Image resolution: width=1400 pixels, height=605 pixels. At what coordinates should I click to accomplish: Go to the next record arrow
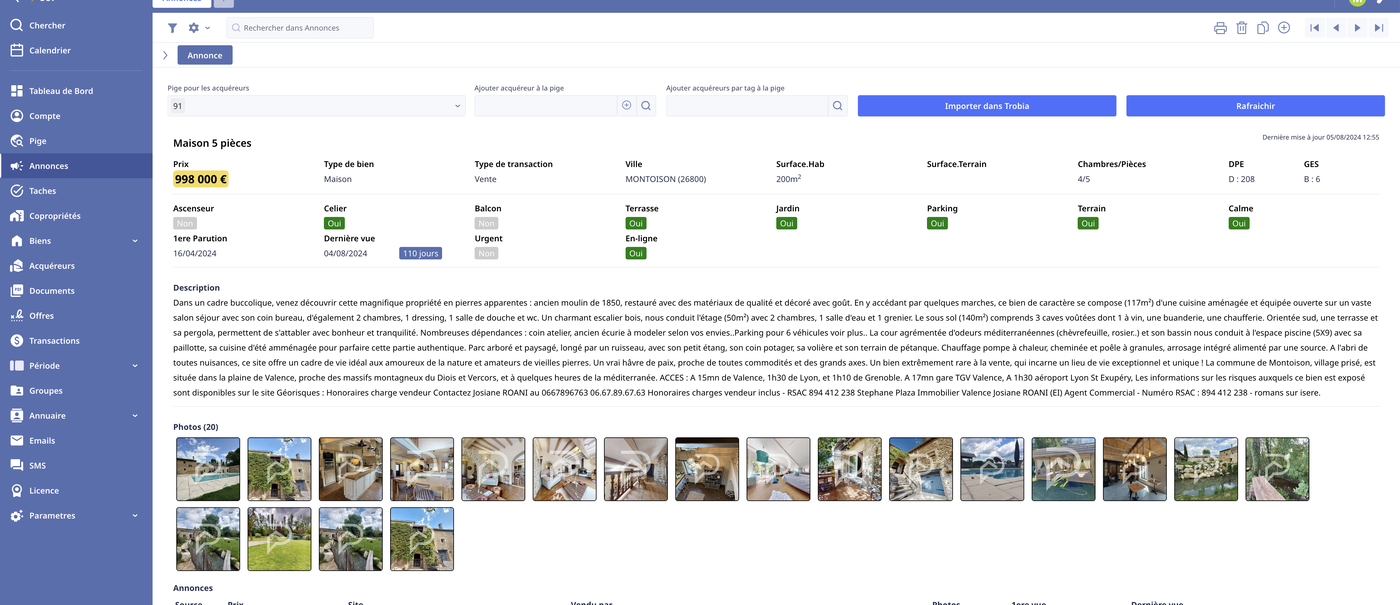pos(1357,28)
